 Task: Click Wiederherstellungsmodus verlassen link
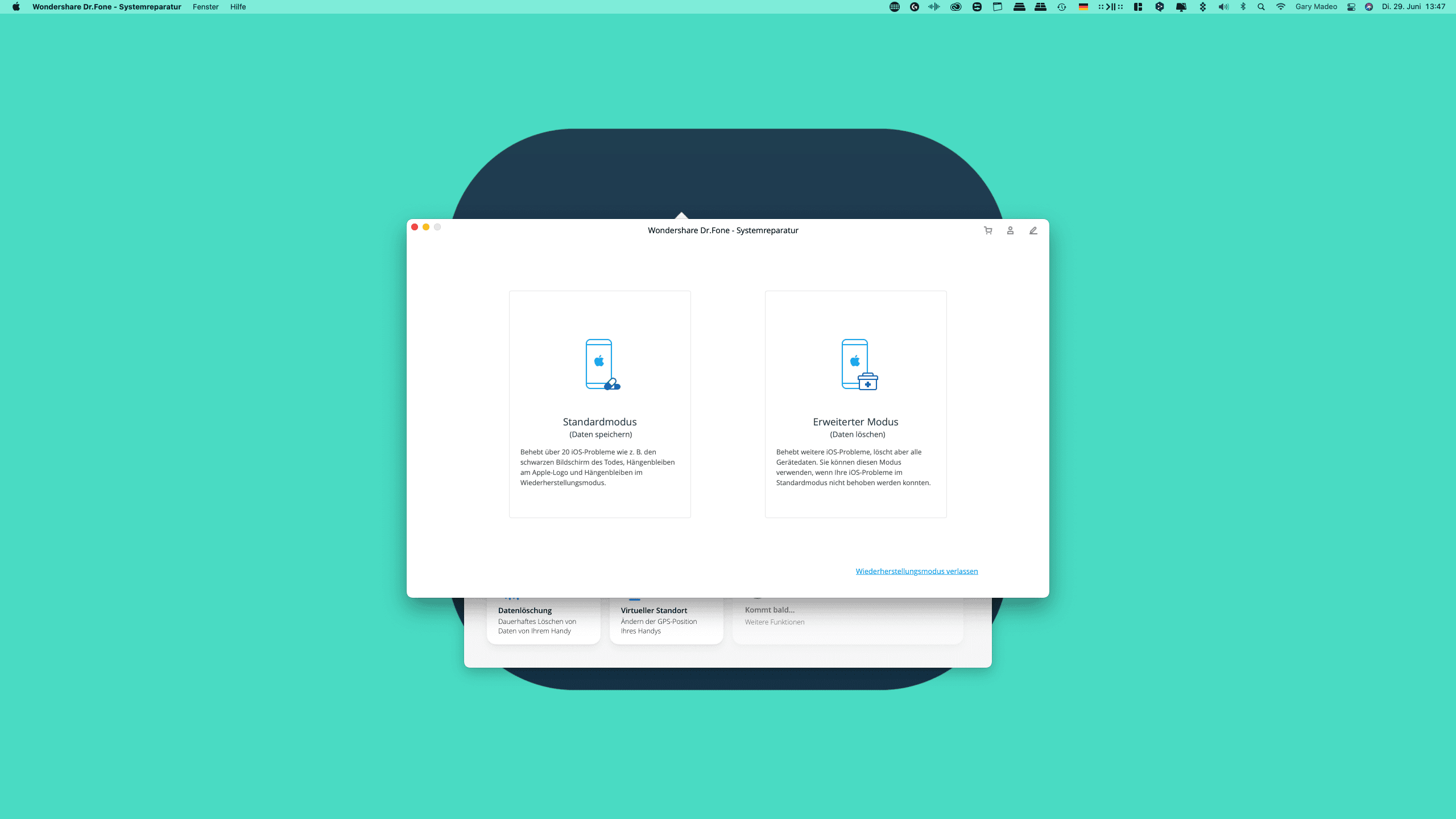917,571
